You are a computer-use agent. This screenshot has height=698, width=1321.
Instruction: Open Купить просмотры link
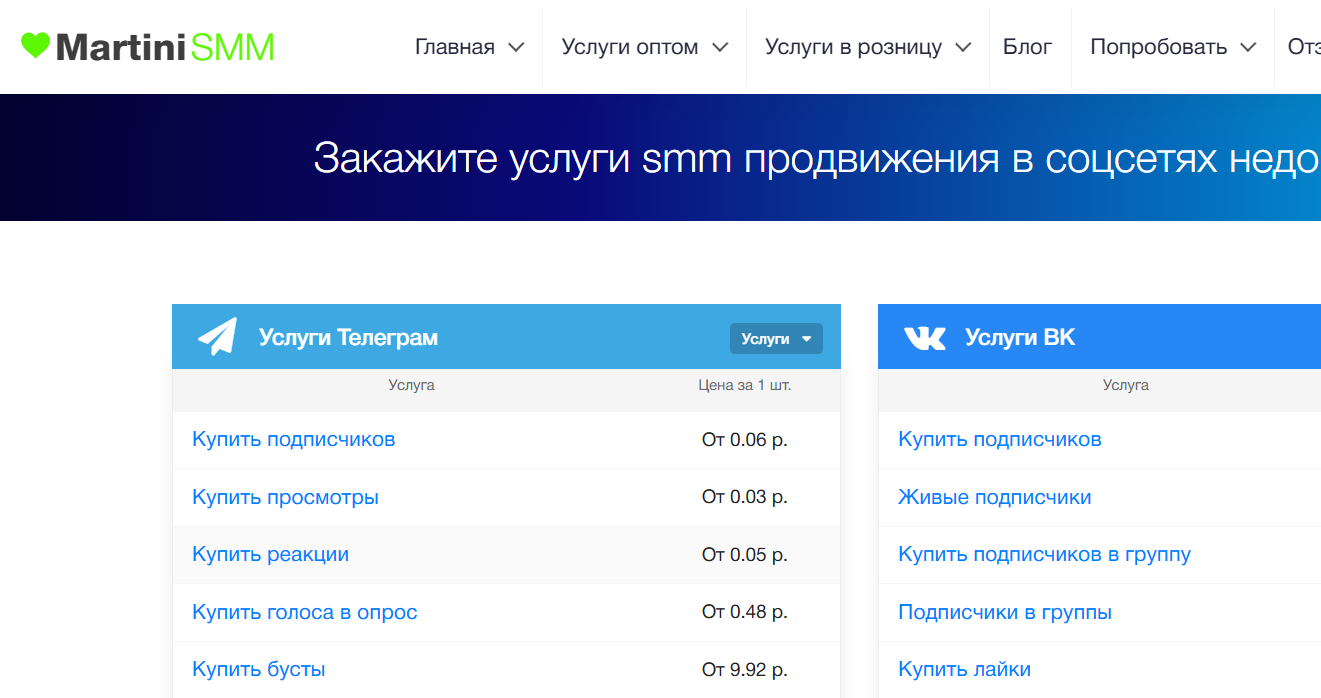tap(285, 497)
